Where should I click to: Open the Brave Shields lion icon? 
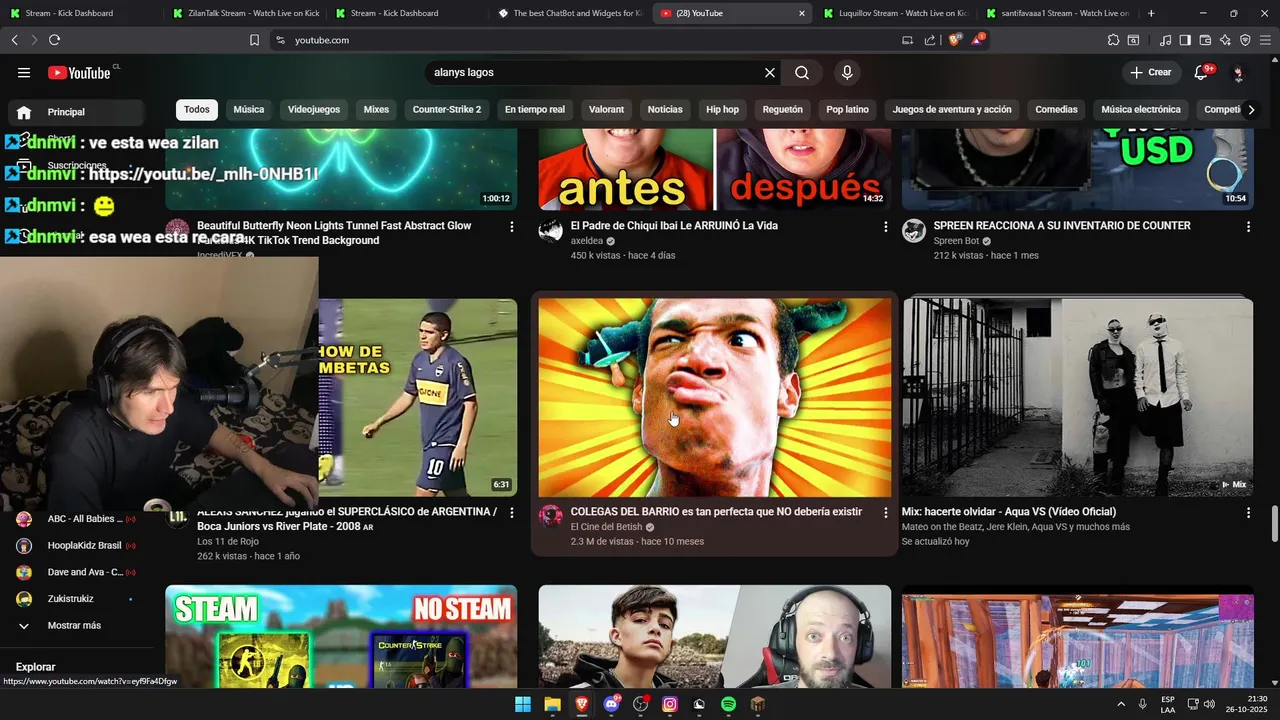[955, 40]
